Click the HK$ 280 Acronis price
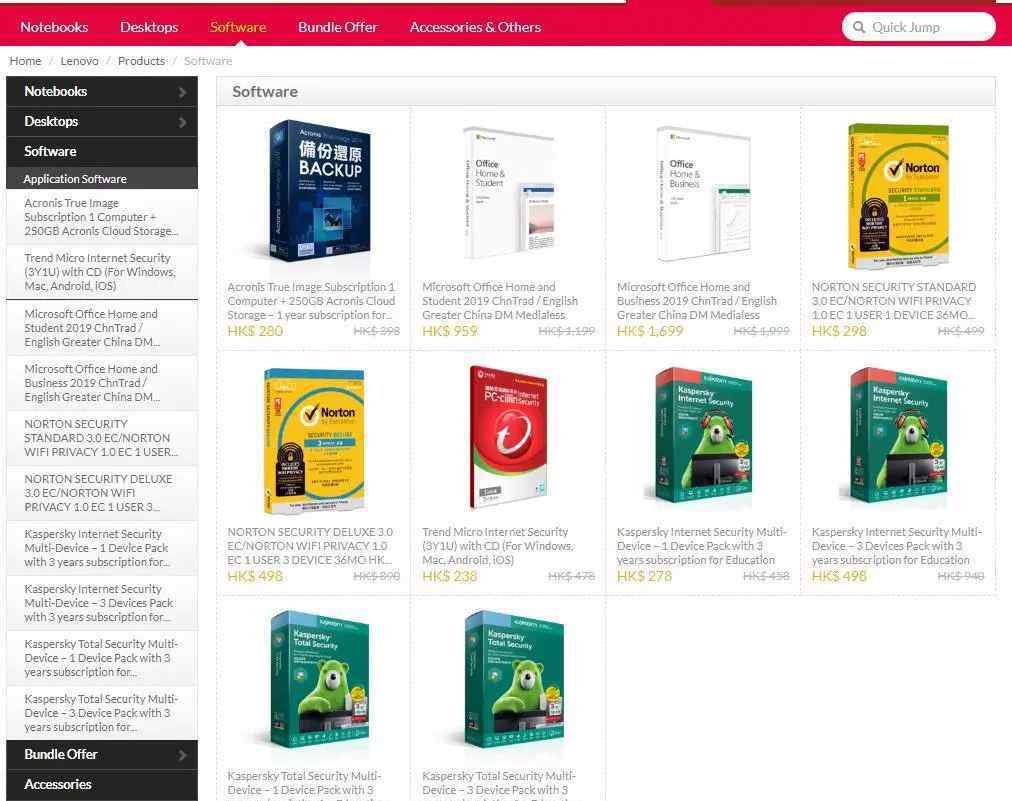The image size is (1012, 801). click(x=255, y=331)
